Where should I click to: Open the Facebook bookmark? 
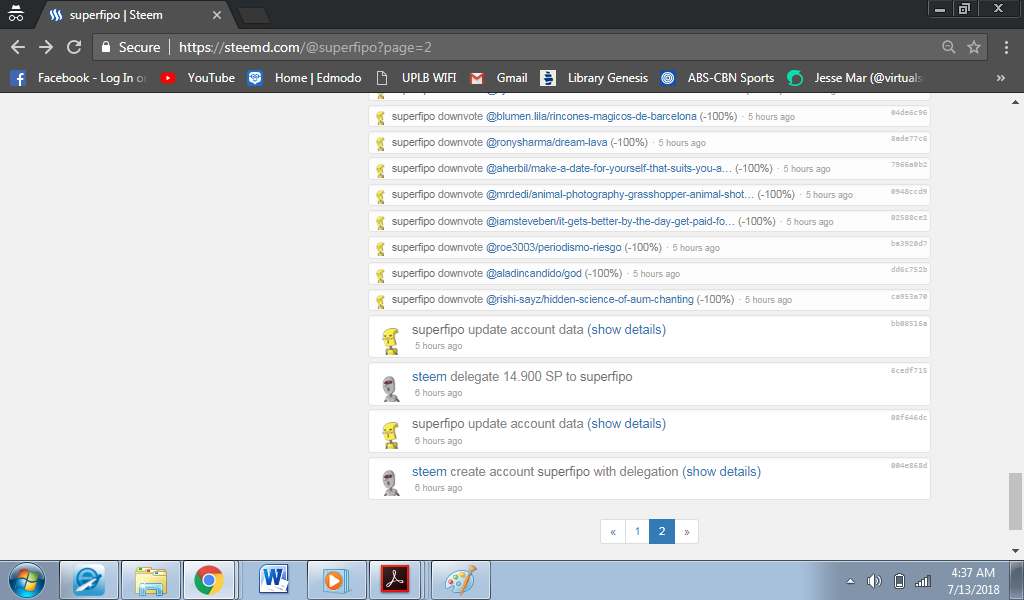[78, 78]
